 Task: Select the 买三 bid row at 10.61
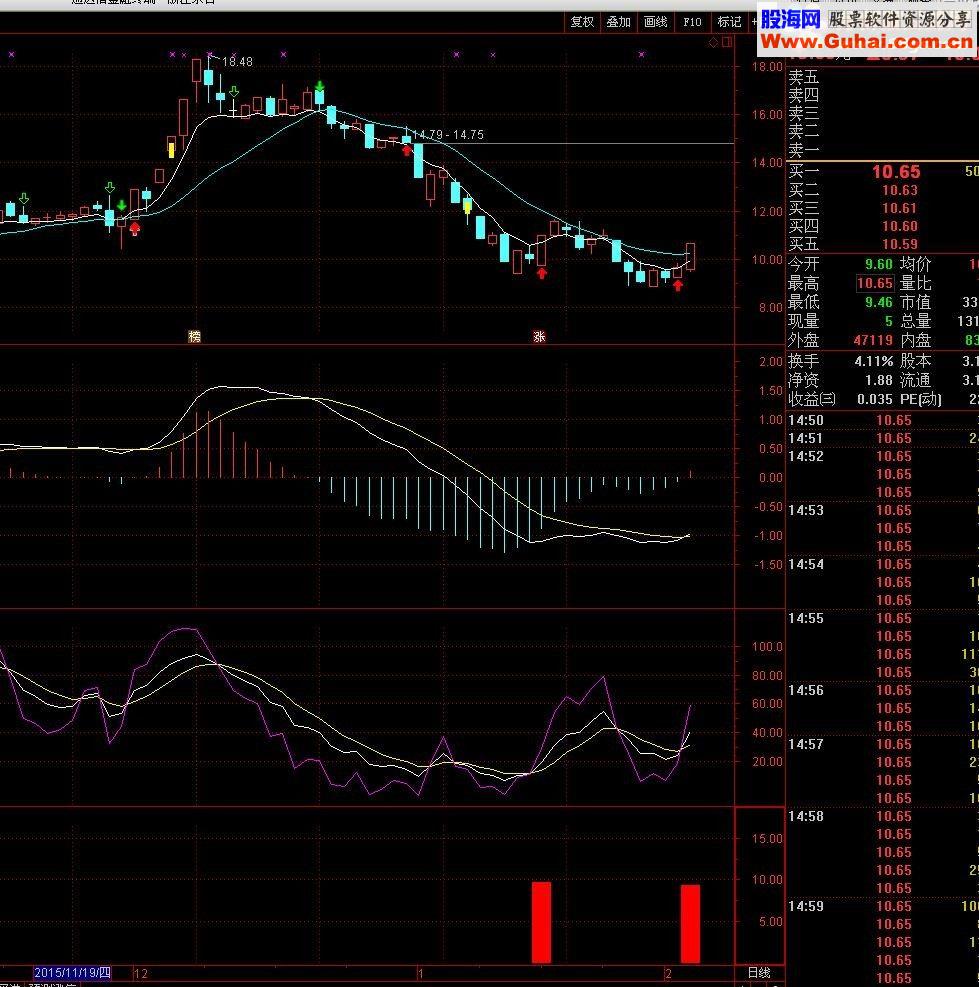(x=883, y=208)
